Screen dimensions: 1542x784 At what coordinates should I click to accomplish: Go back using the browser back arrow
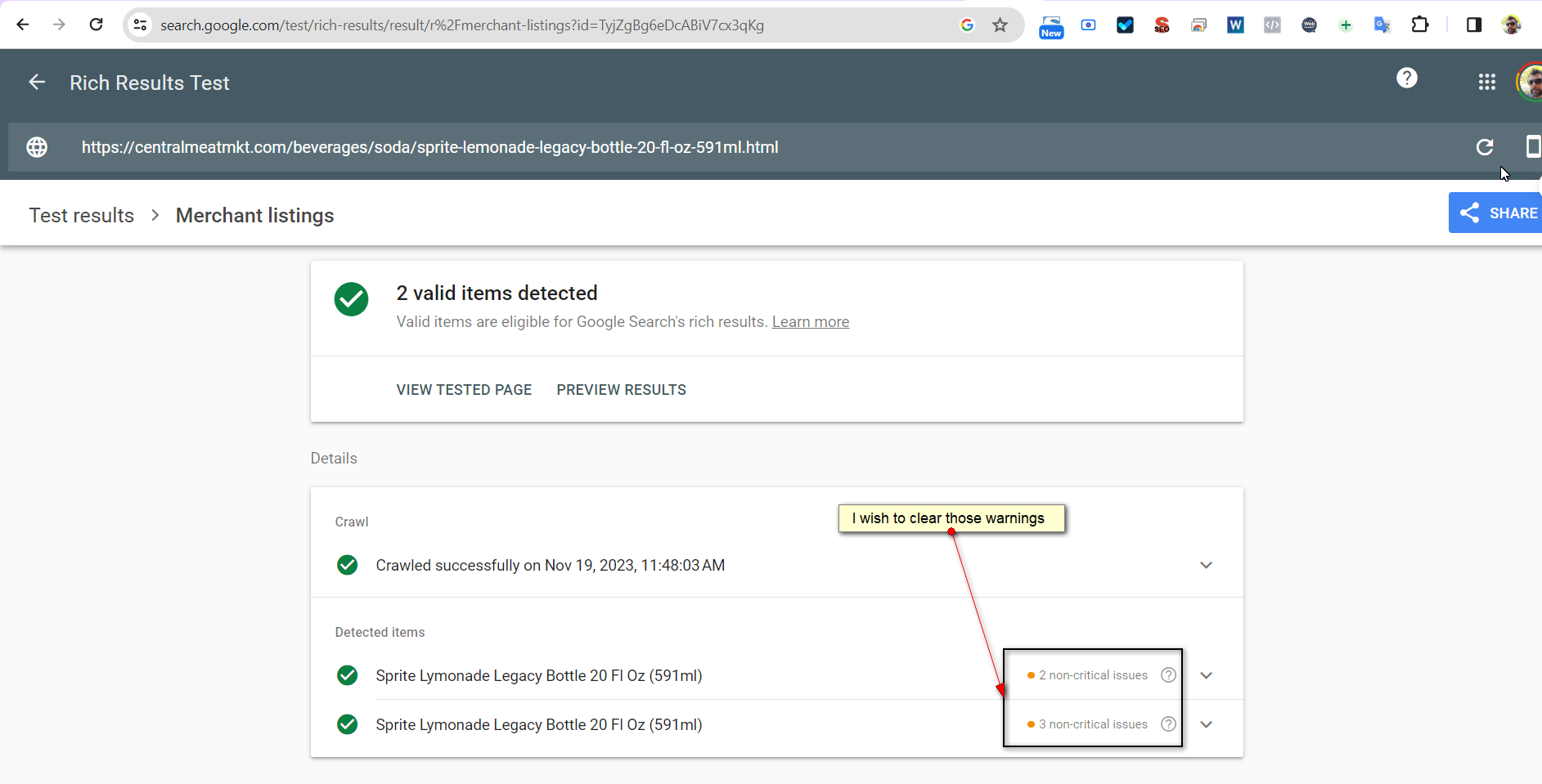tap(23, 25)
